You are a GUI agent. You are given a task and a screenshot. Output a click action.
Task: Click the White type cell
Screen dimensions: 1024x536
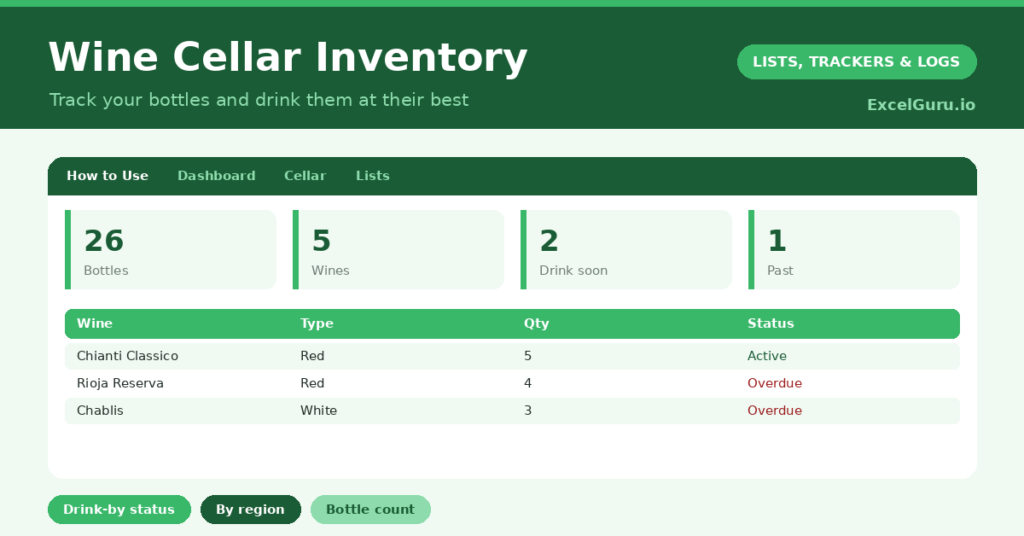tap(319, 411)
